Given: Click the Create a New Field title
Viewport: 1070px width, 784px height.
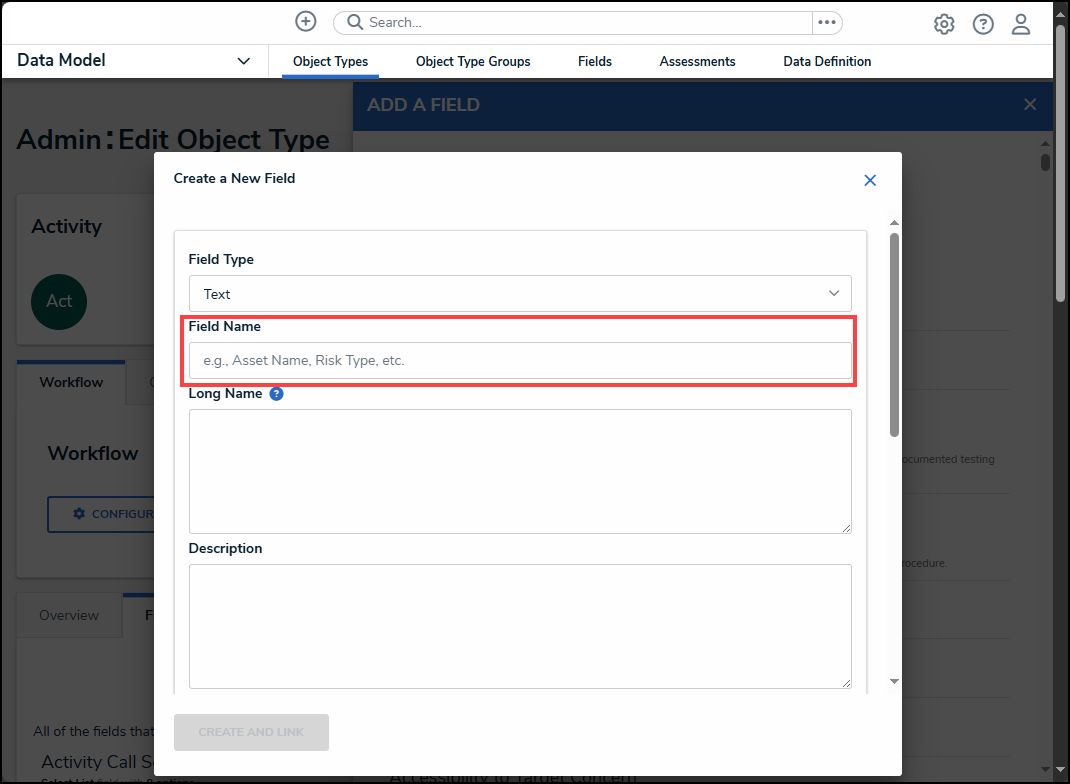Looking at the screenshot, I should click(x=234, y=178).
